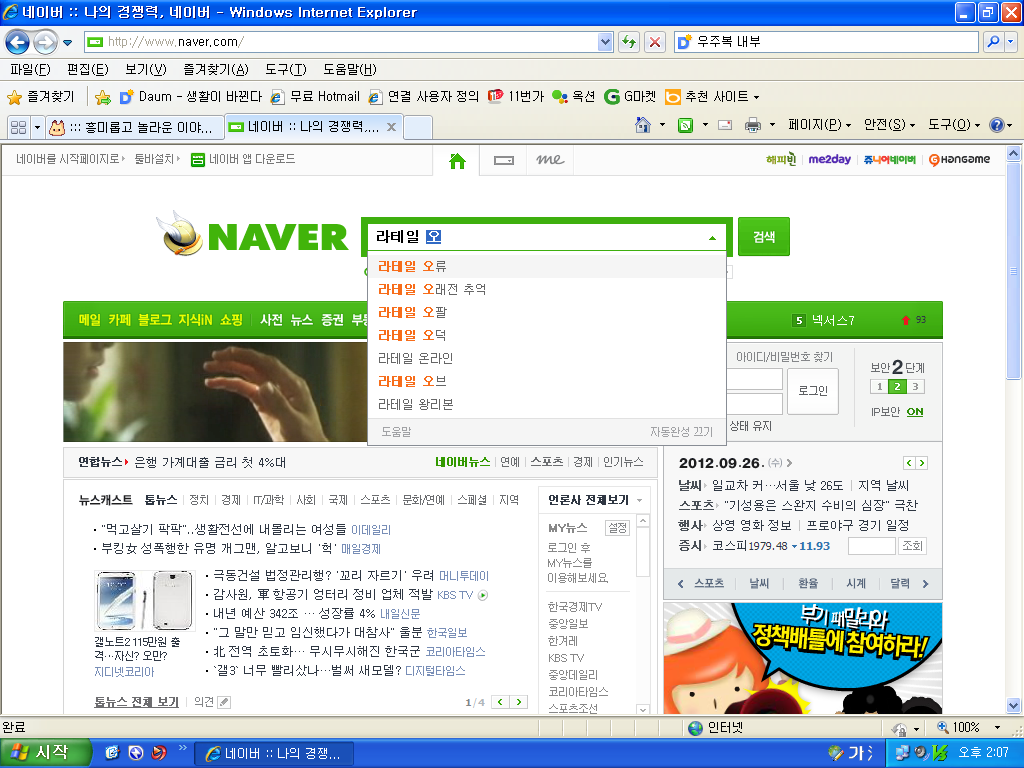Viewport: 1024px width, 768px height.
Task: Collapse the Naver autocomplete list arrow
Action: [712, 238]
